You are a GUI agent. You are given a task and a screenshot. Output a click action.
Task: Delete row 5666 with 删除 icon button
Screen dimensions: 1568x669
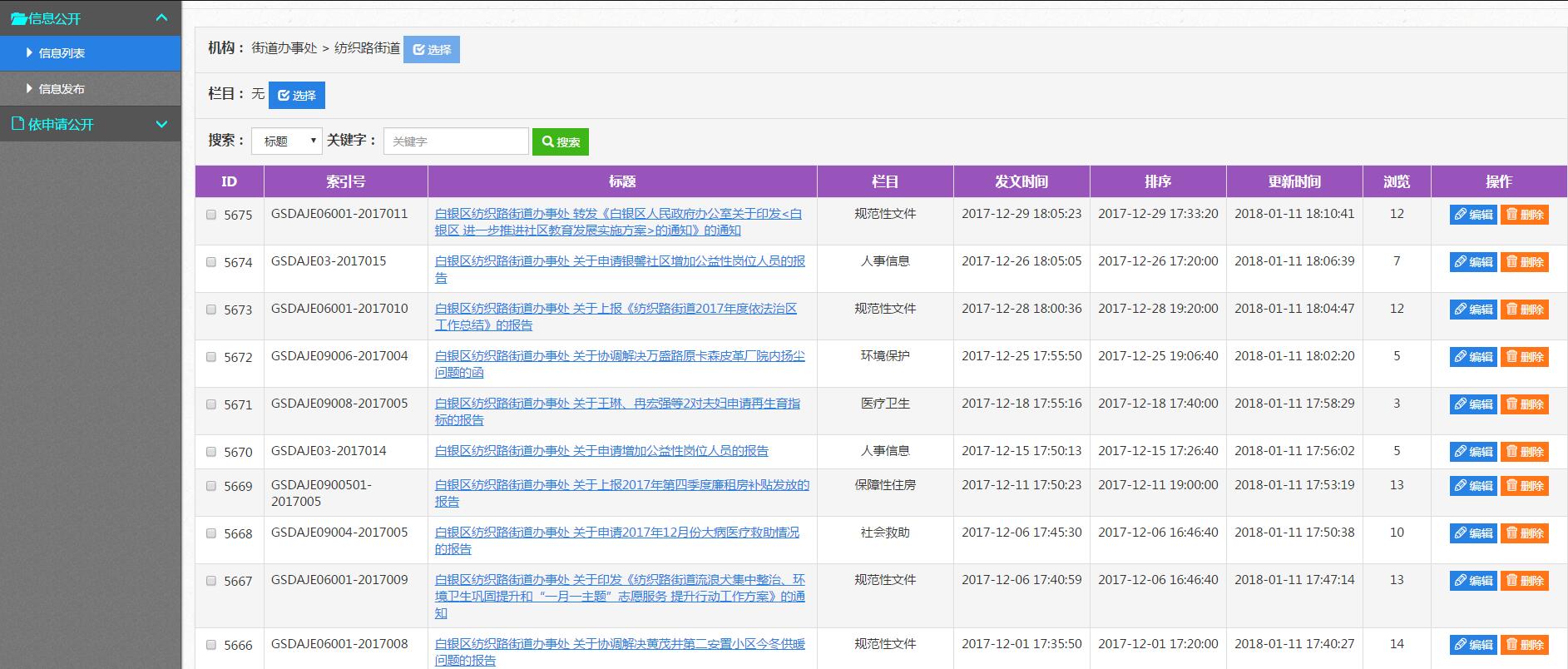tap(1525, 645)
